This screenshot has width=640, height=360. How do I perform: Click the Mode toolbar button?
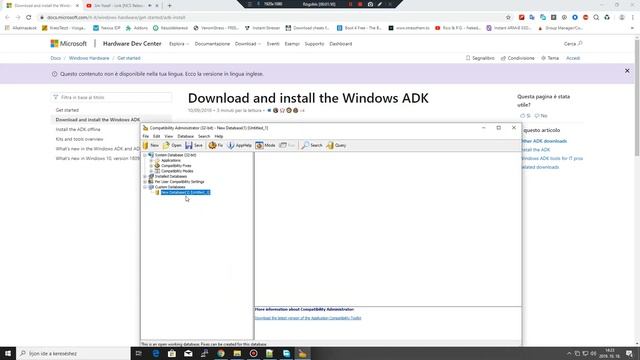click(265, 145)
